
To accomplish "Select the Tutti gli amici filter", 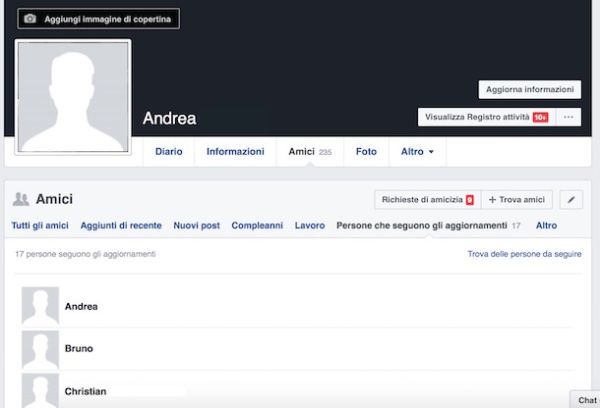I will coord(40,226).
